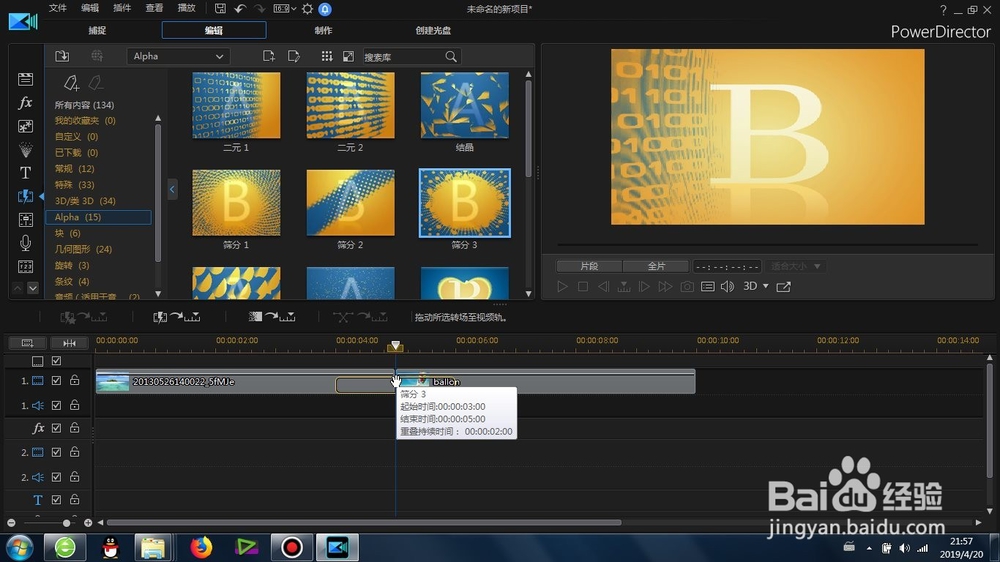The width and height of the screenshot is (1000, 562).
Task: Lock video track 1
Action: tap(75, 380)
